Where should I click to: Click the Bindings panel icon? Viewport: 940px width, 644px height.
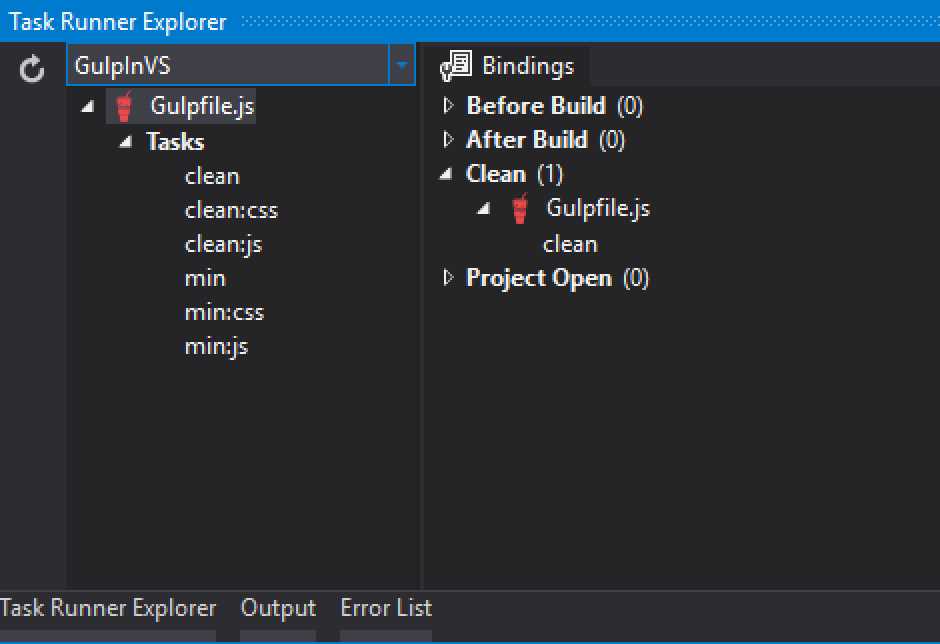coord(455,65)
